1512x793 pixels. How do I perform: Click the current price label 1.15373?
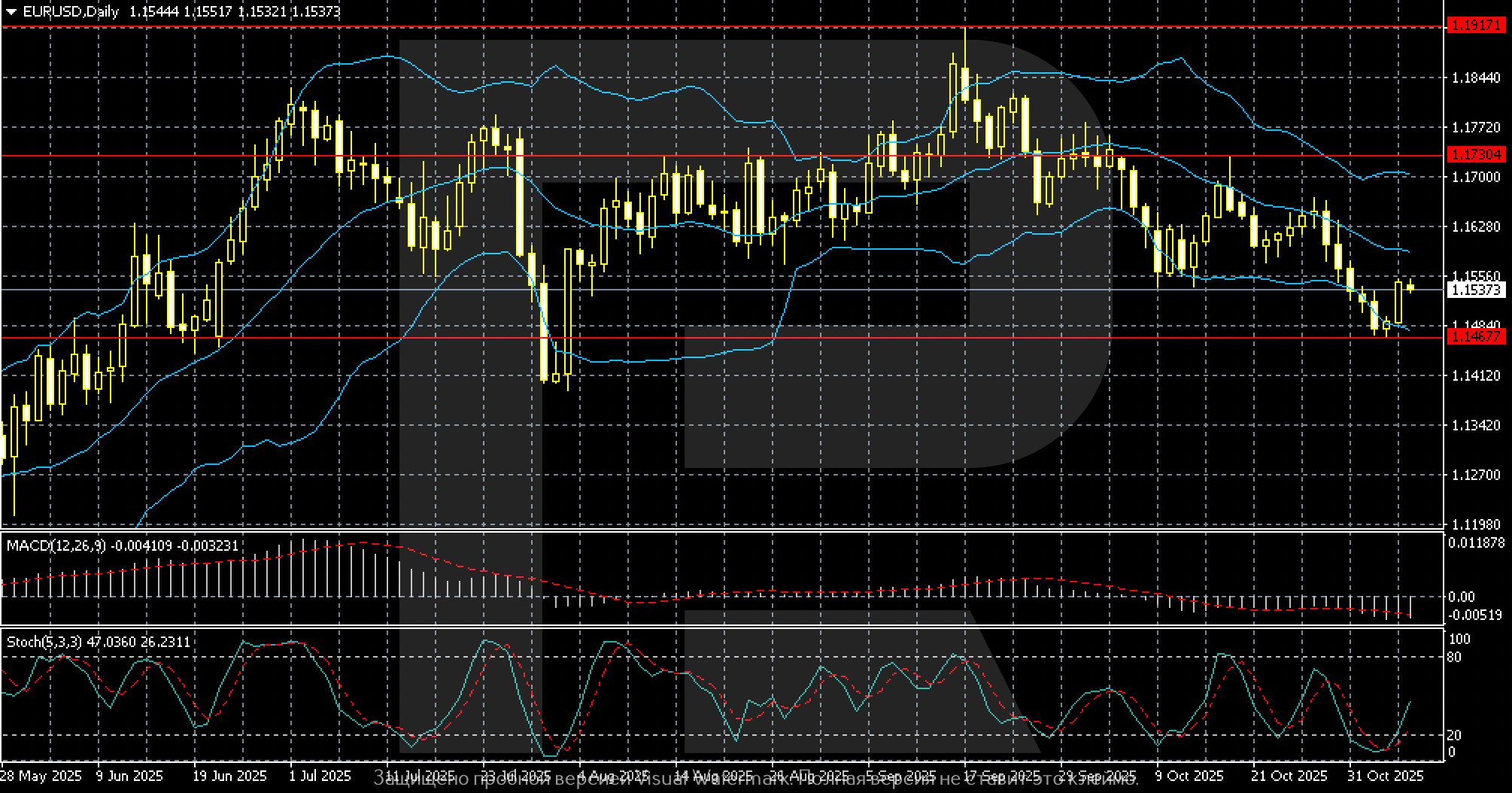[1474, 290]
